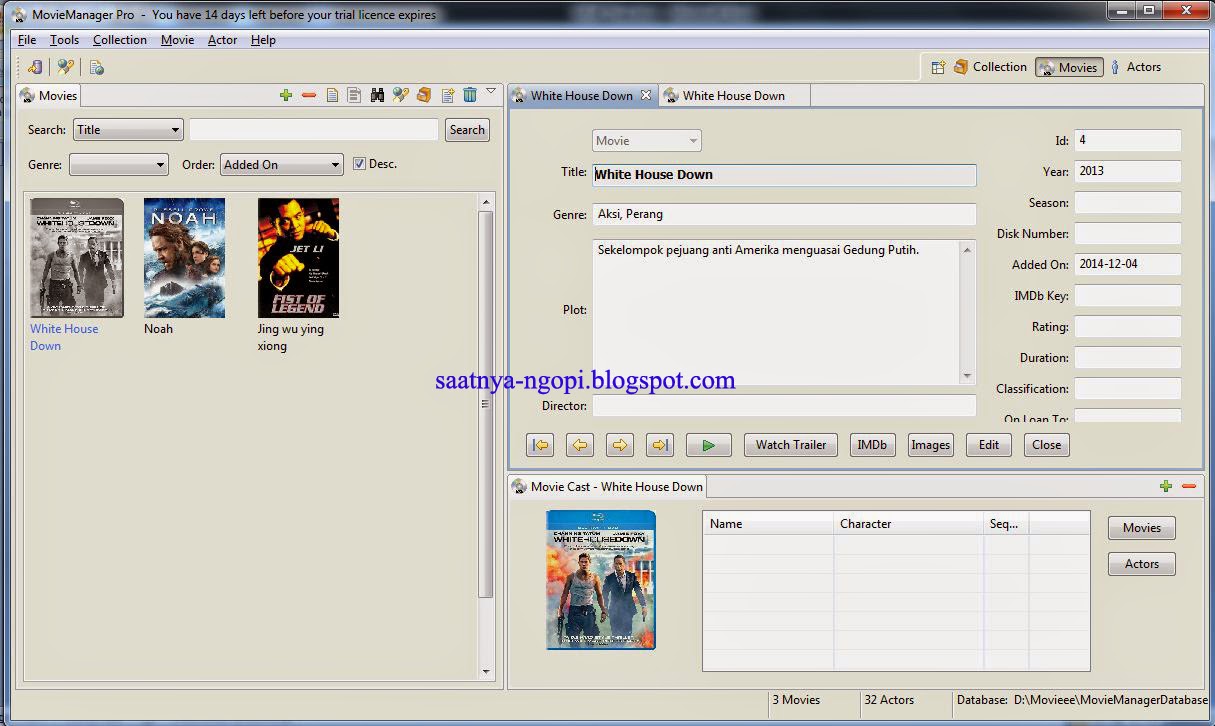Select the second White House Down tab
This screenshot has height=726, width=1215.
pyautogui.click(x=734, y=95)
